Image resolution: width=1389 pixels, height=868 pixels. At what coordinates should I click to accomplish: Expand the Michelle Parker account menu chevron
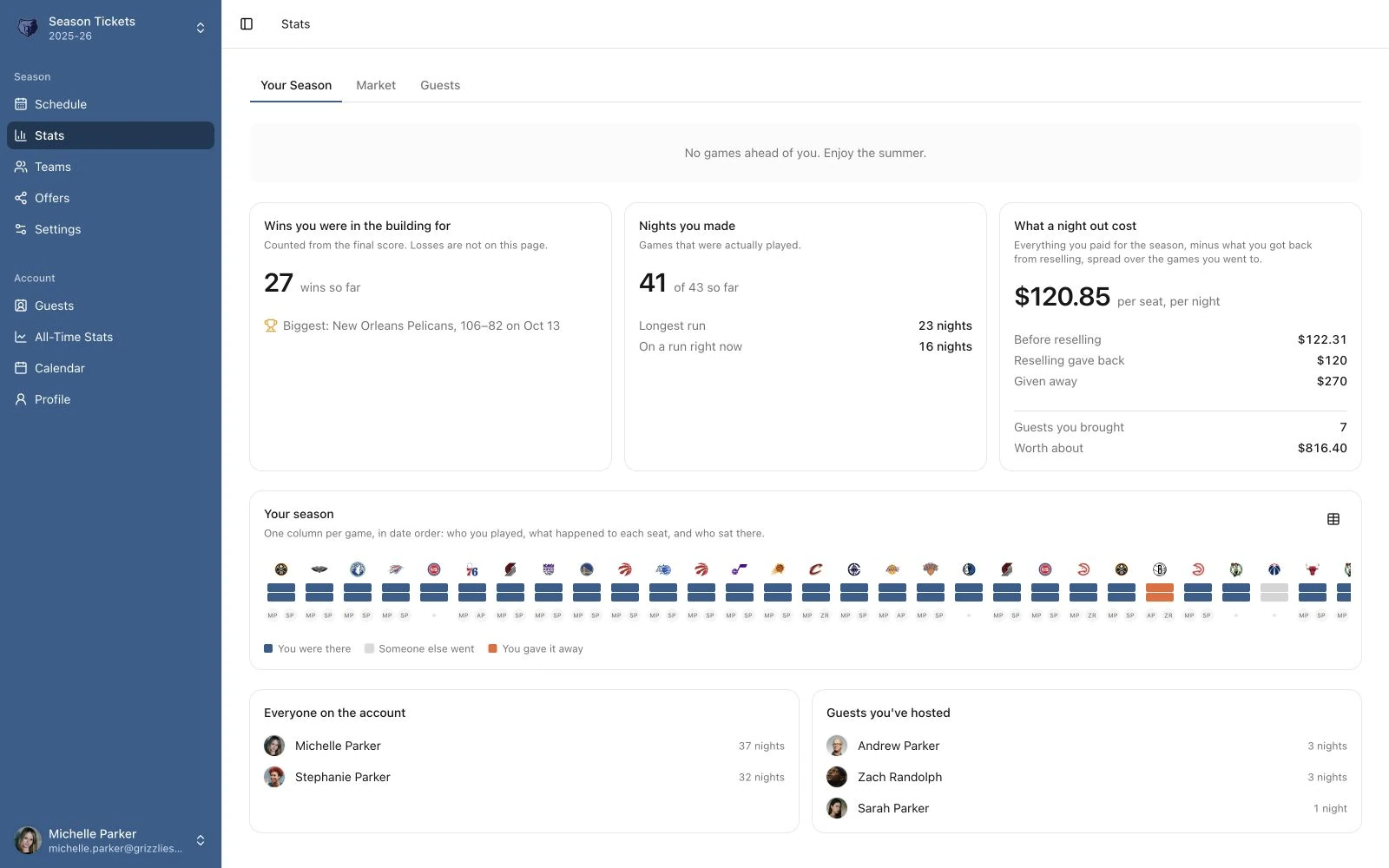point(201,840)
